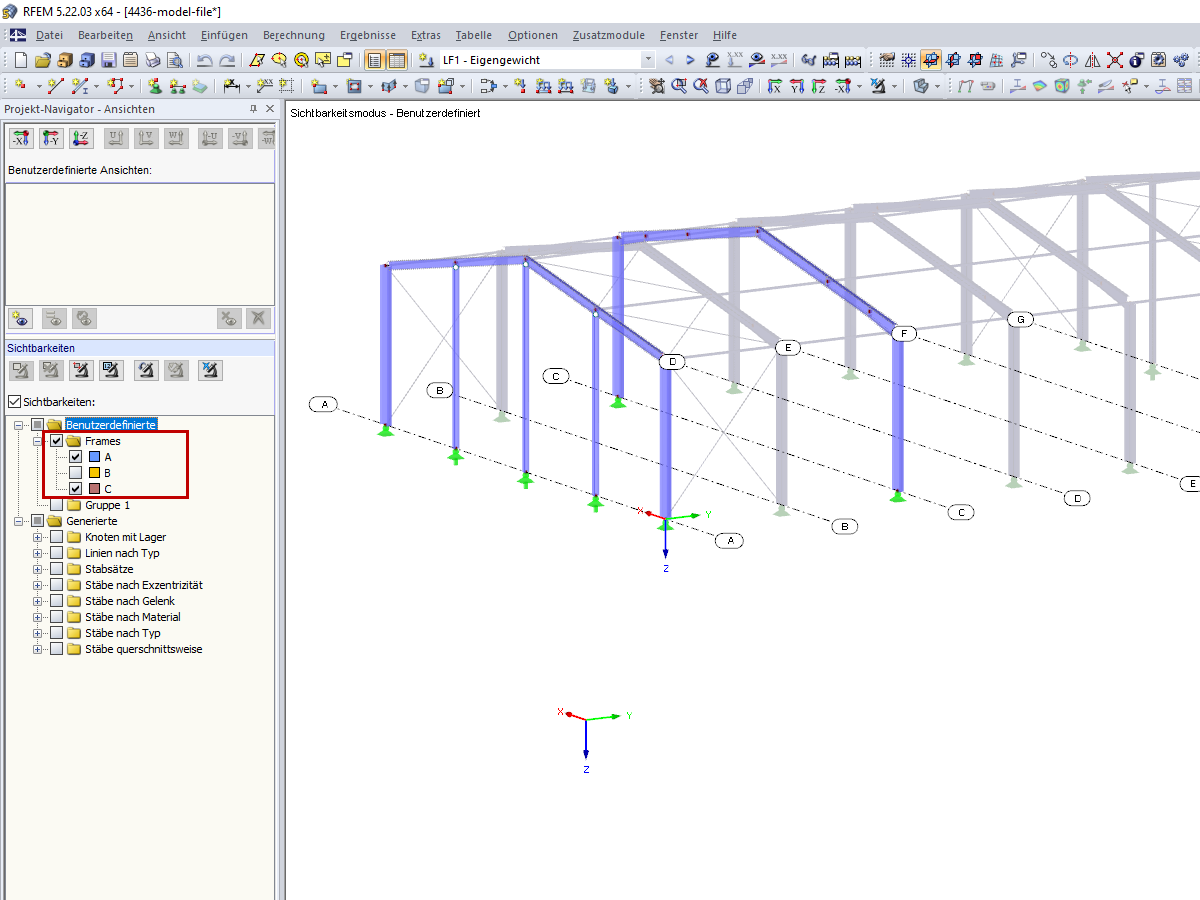Viewport: 1200px width, 900px height.
Task: Go to previous load case arrow
Action: tap(669, 60)
